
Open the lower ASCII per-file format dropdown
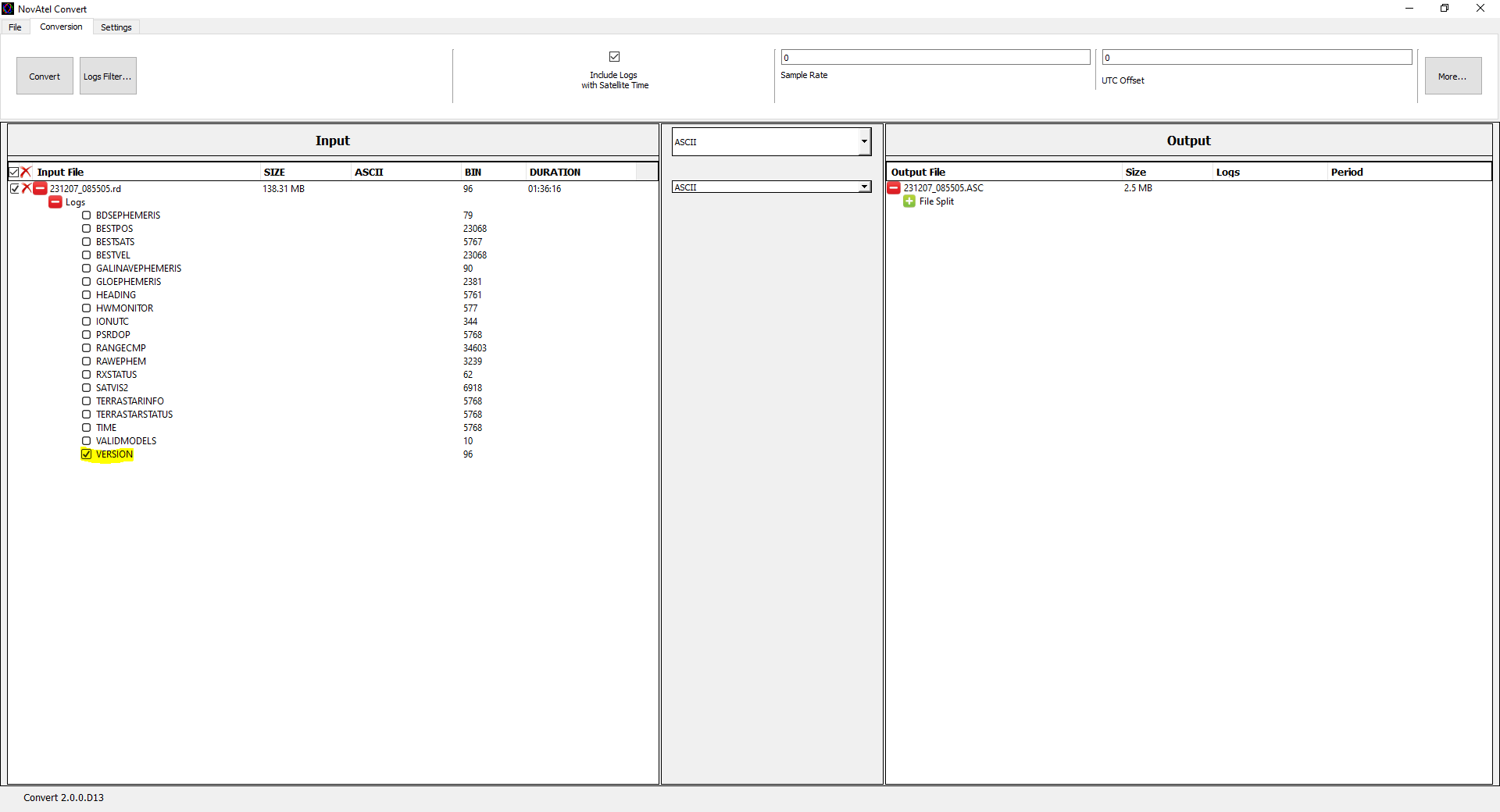pos(865,187)
